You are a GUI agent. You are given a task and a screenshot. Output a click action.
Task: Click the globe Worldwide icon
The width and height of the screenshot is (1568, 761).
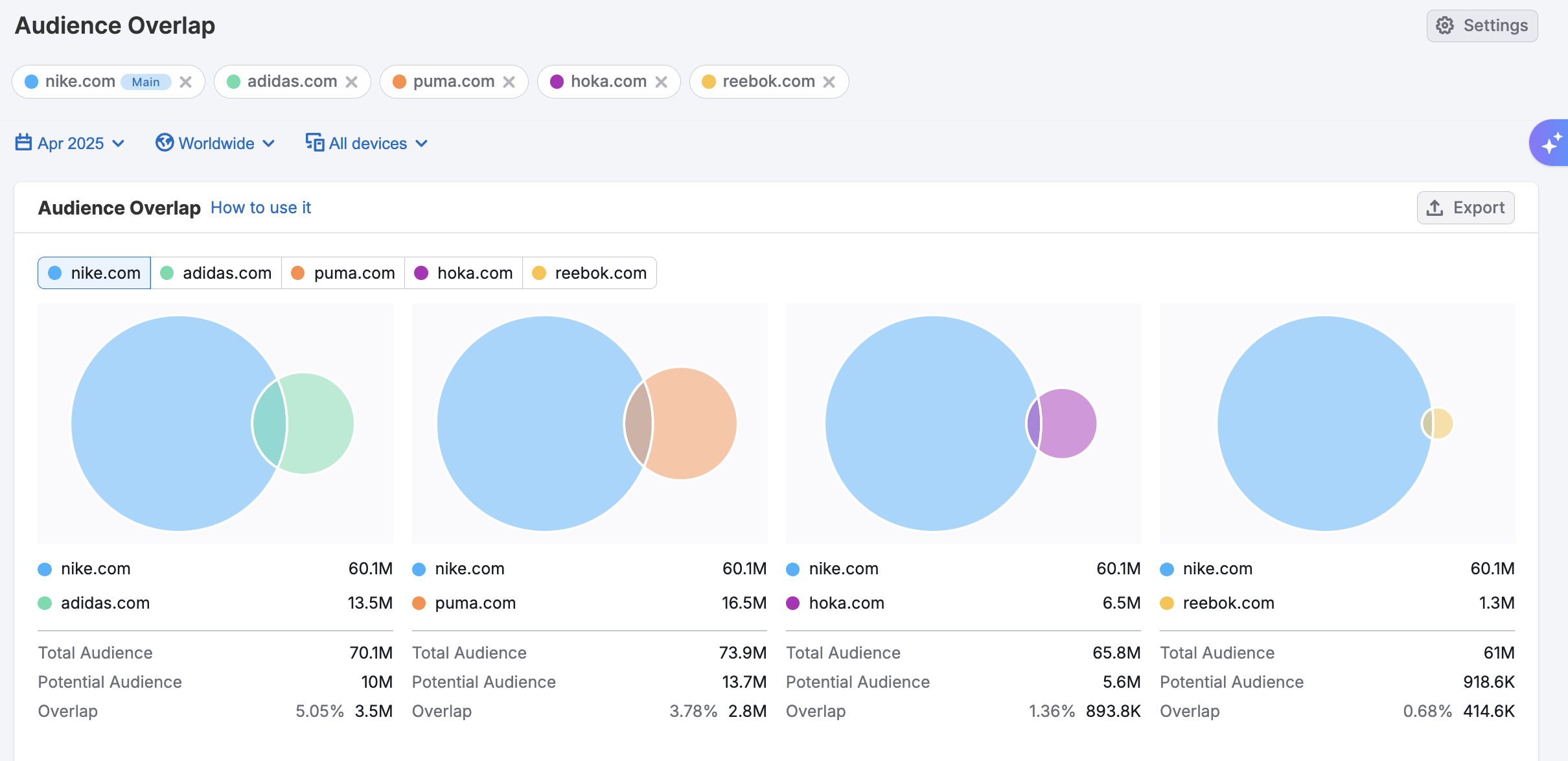(165, 143)
